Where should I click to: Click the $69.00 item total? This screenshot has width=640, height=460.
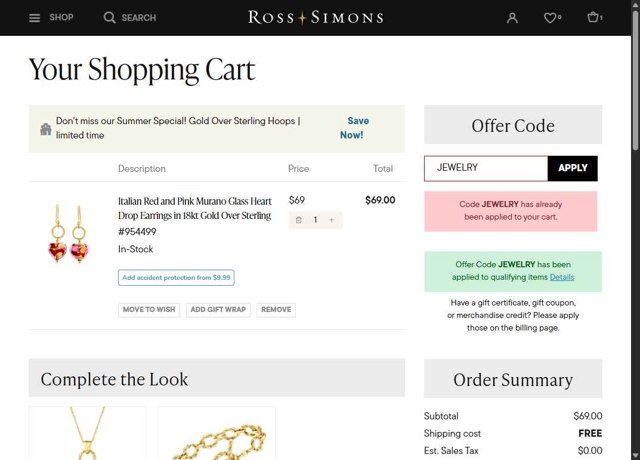(x=380, y=200)
